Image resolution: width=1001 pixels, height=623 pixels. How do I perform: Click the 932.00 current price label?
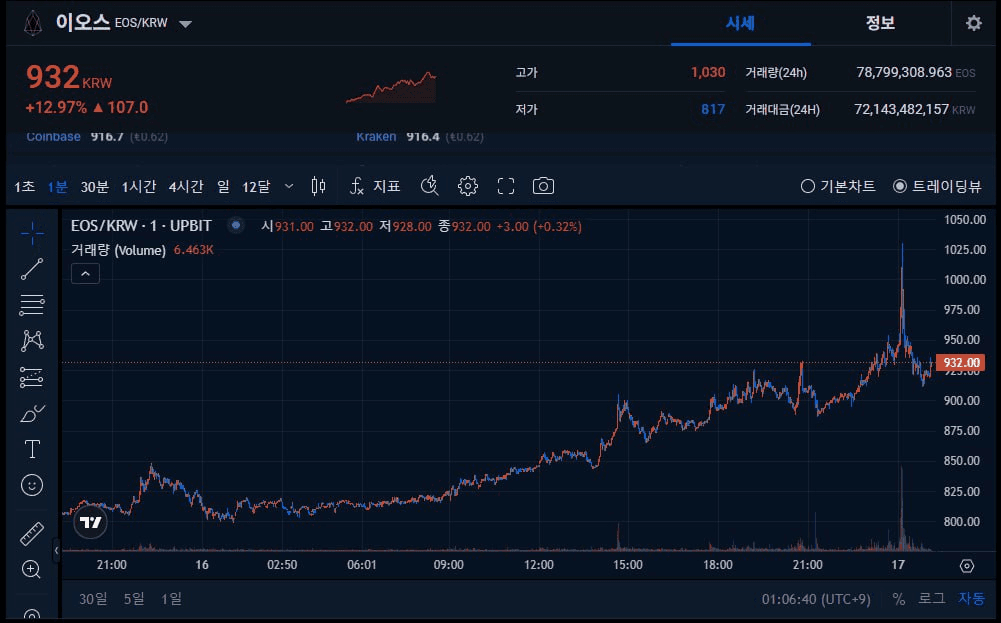pyautogui.click(x=961, y=363)
